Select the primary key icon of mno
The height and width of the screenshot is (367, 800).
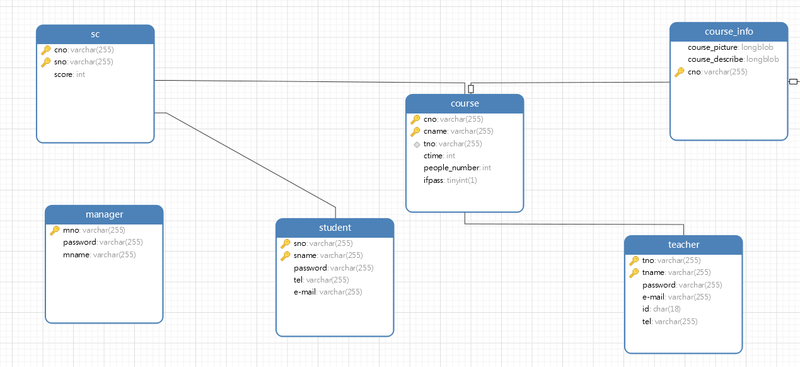[x=55, y=230]
